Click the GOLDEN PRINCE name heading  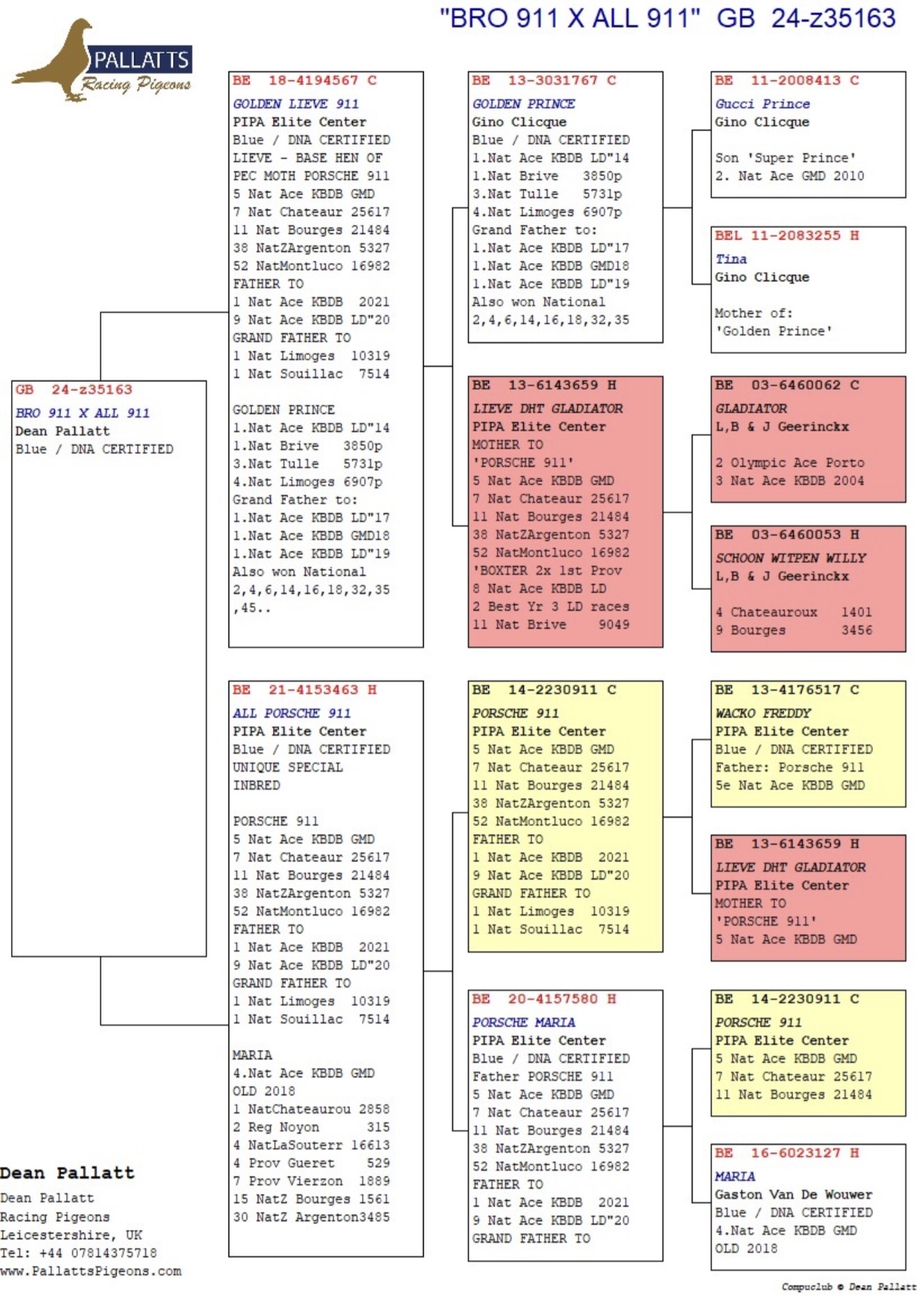coord(524,104)
